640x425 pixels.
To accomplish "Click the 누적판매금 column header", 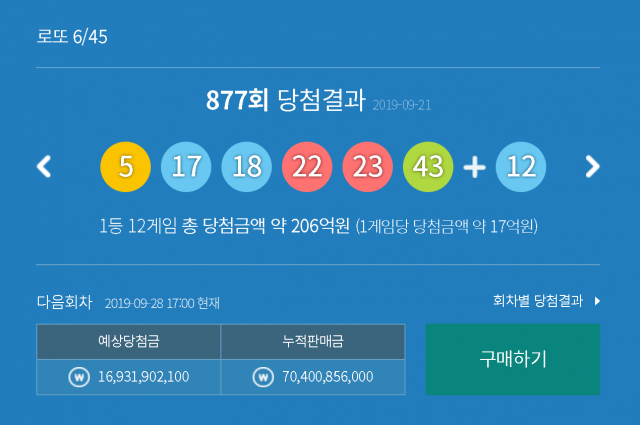I will [x=313, y=341].
